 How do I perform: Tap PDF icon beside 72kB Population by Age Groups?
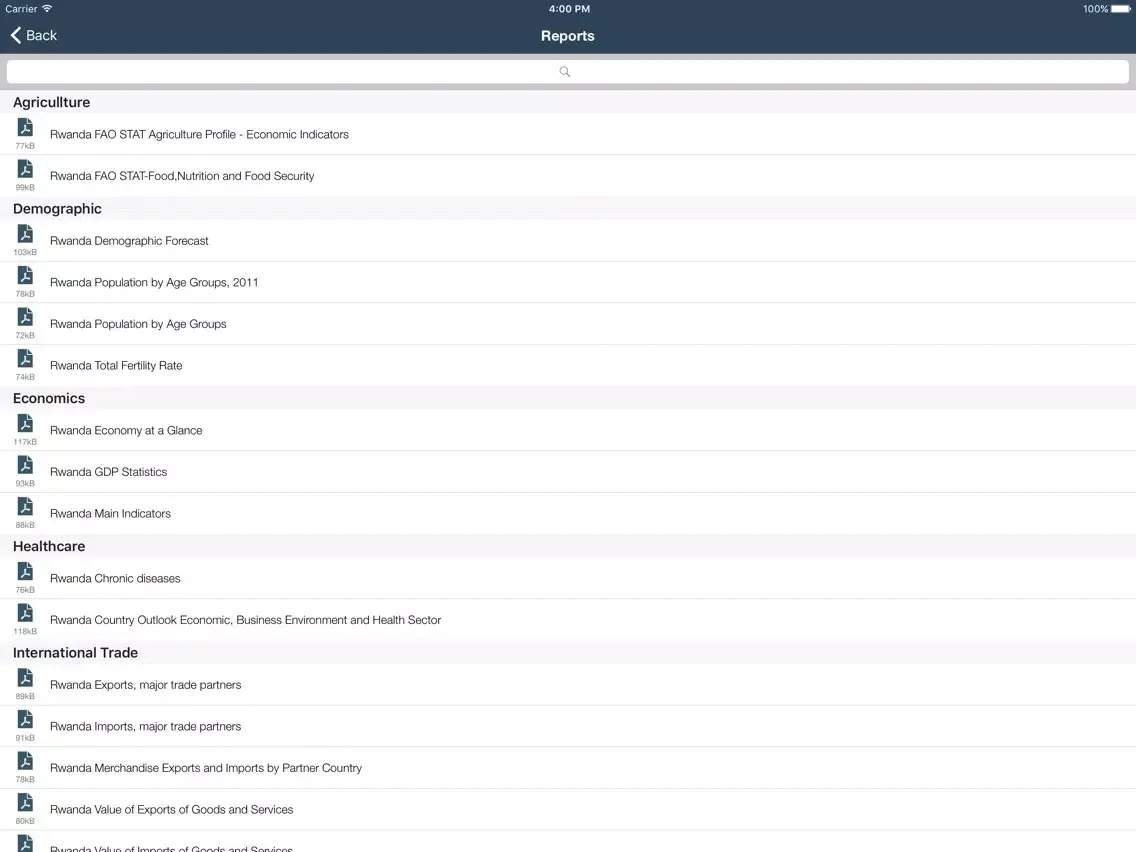point(25,317)
